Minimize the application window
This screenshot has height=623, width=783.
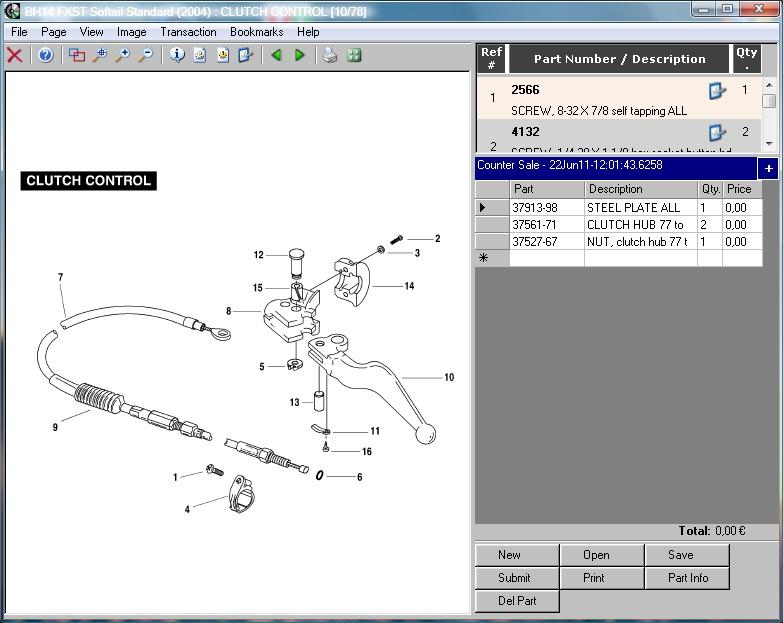704,9
